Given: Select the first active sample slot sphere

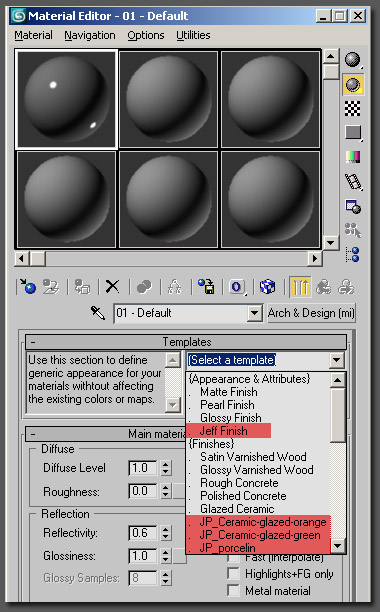Looking at the screenshot, I should coord(66,99).
